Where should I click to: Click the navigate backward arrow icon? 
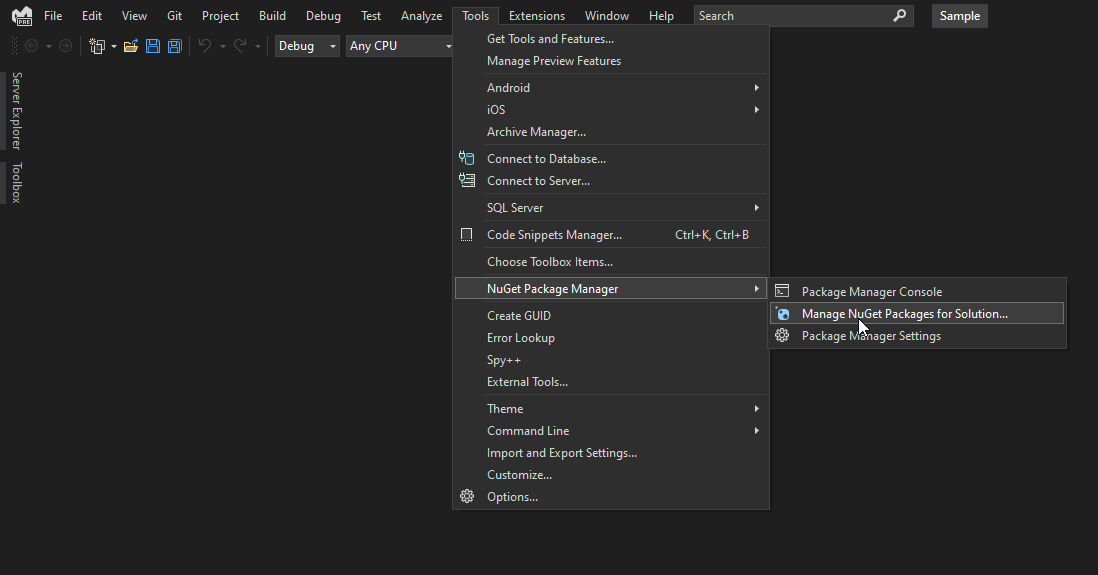click(32, 46)
